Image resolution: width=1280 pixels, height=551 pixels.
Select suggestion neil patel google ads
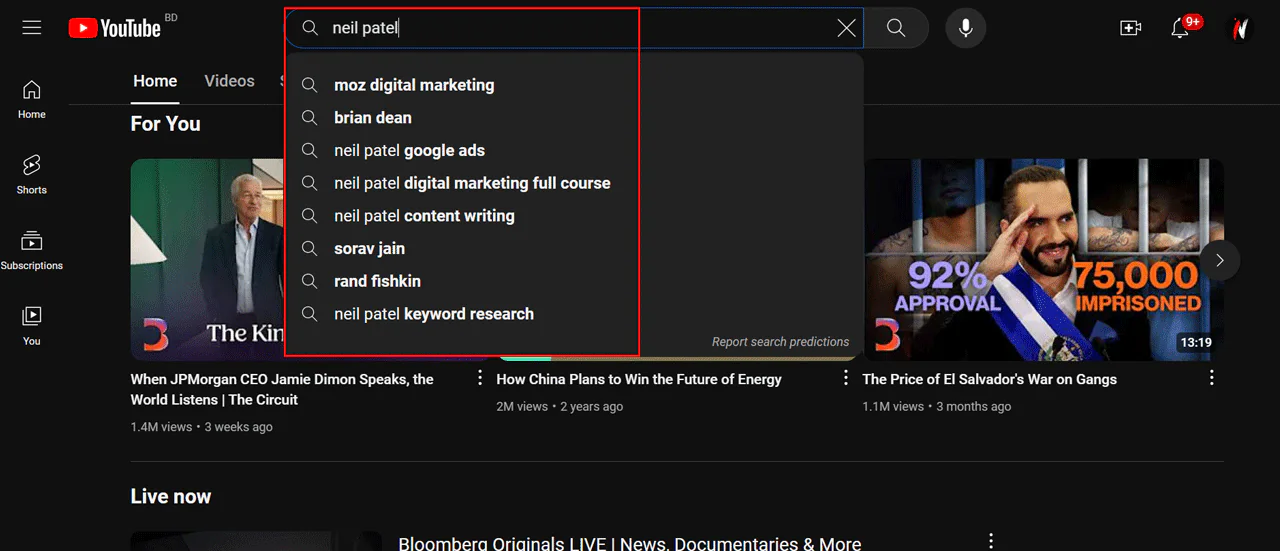point(574,150)
